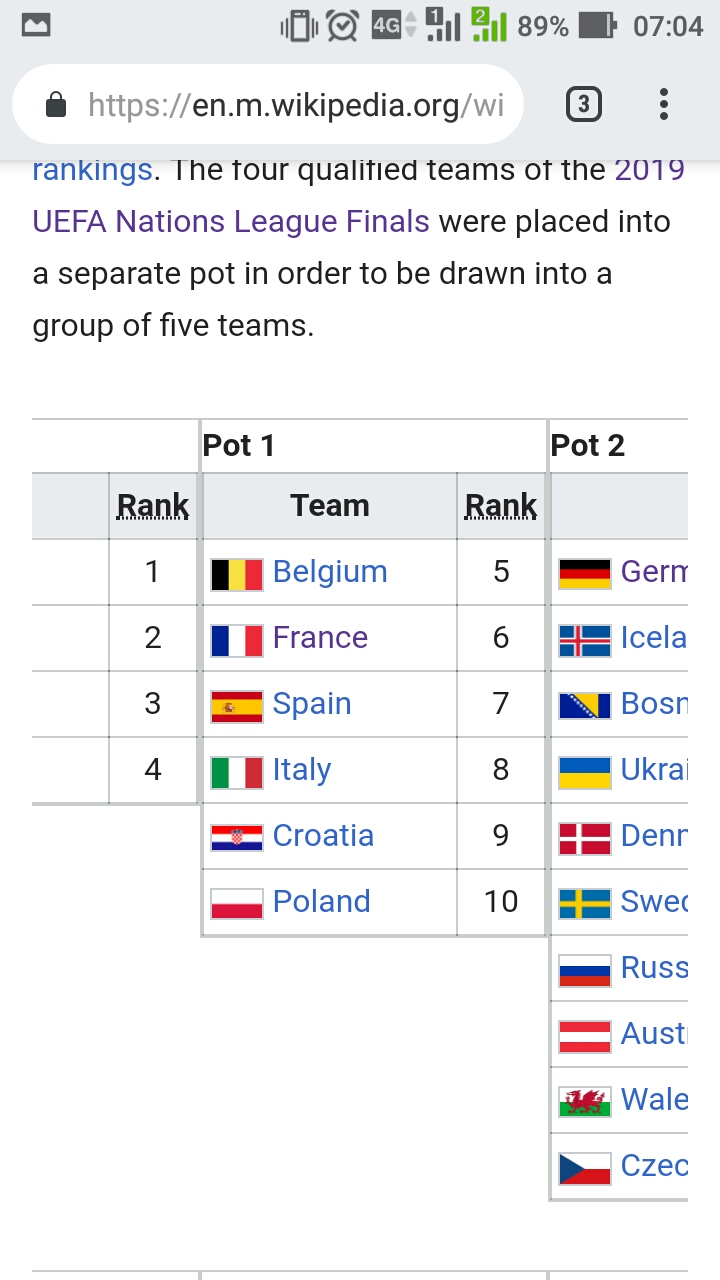The width and height of the screenshot is (720, 1280).
Task: Open the browser three-dot menu
Action: click(x=663, y=104)
